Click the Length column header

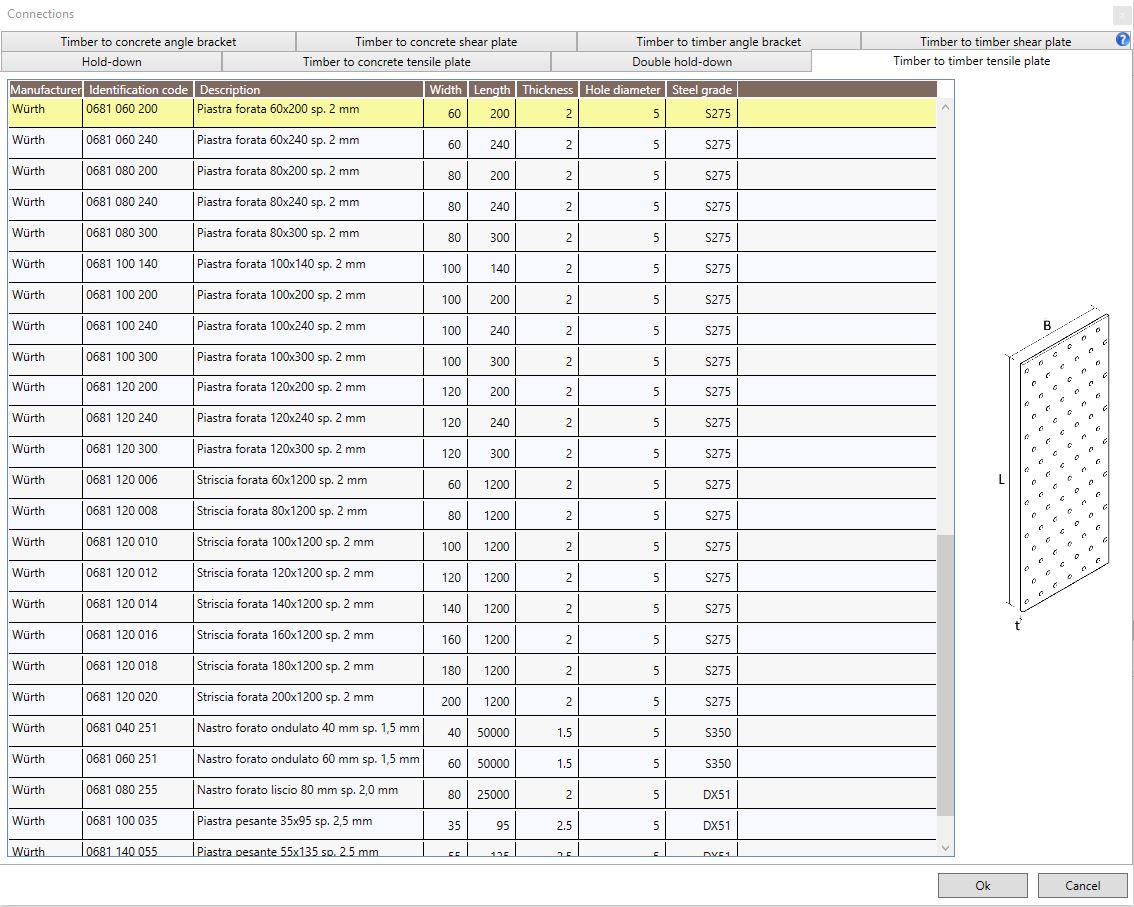point(492,90)
